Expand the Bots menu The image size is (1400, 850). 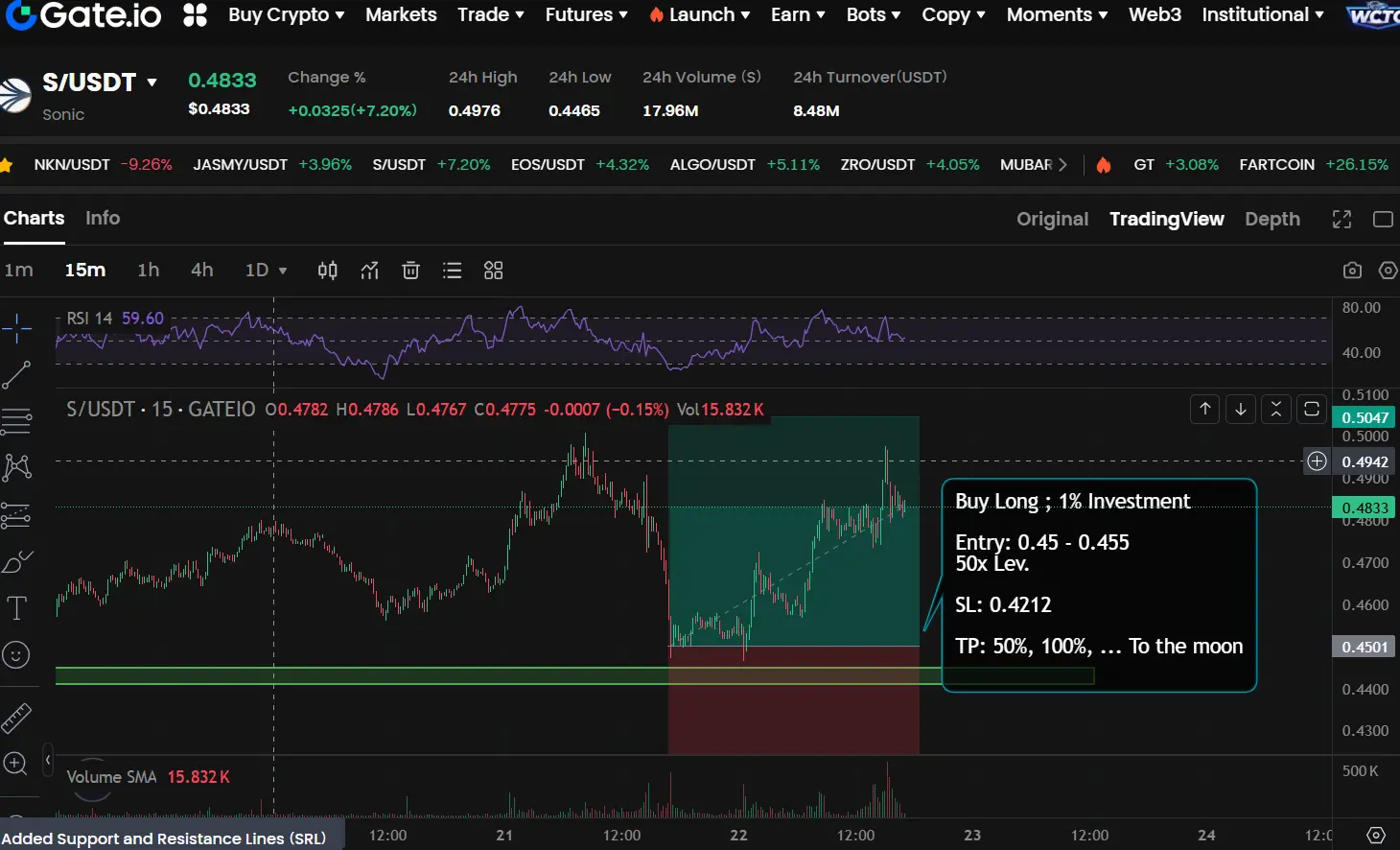tap(874, 14)
